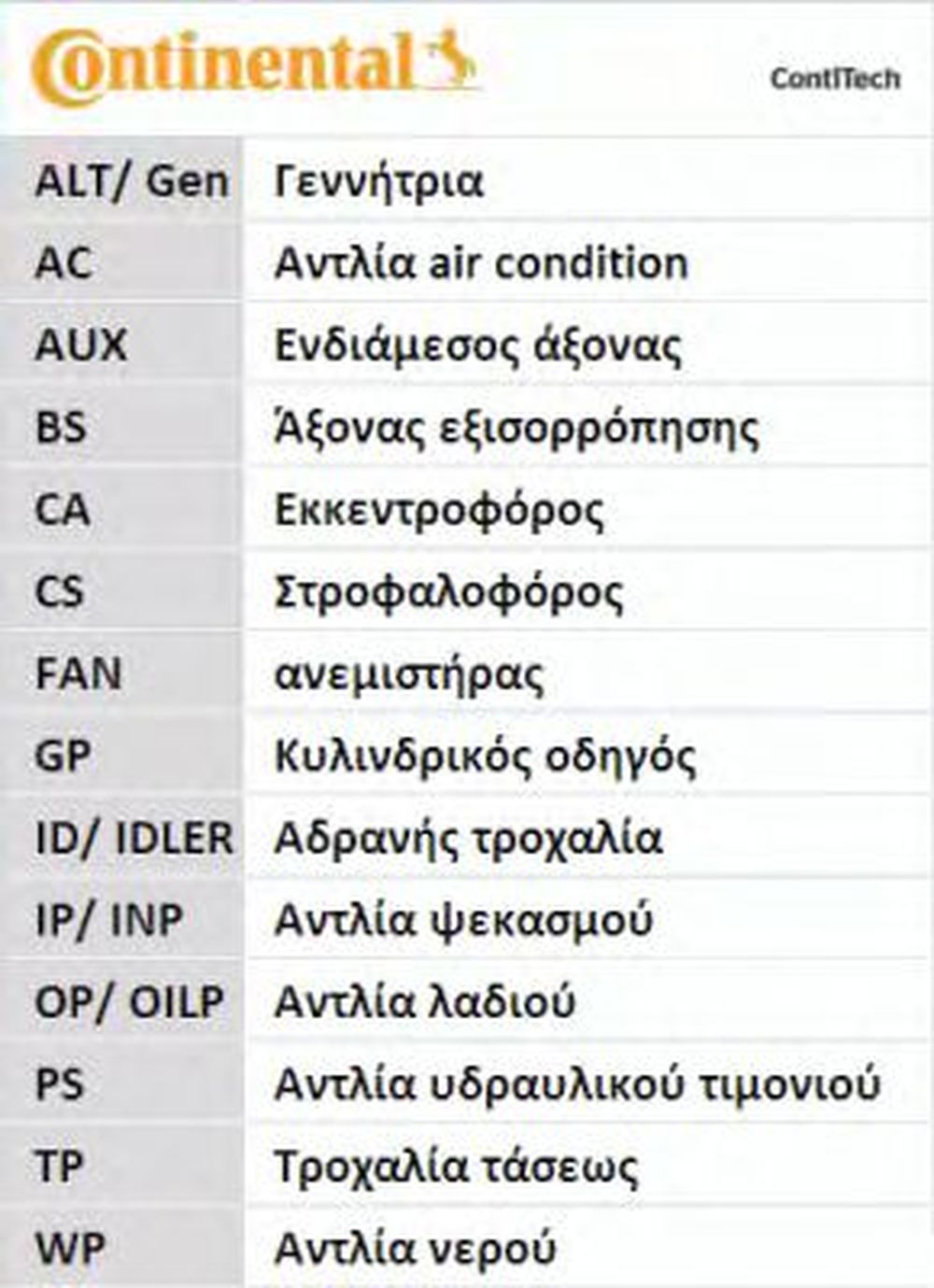Select the FAN abbreviation cell
Image resolution: width=934 pixels, height=1288 pixels.
[x=78, y=674]
